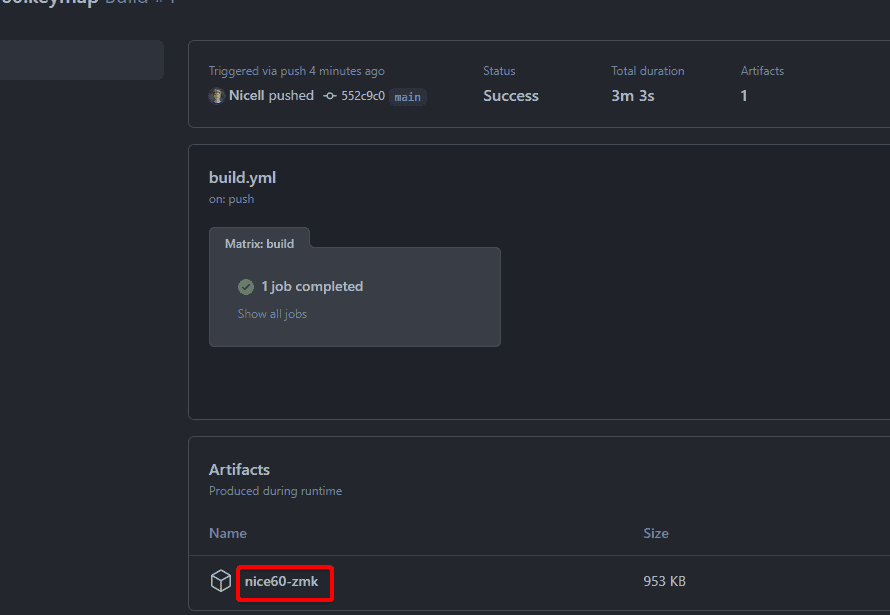
Task: Jump to artifacts via the count 1
Action: coord(744,96)
